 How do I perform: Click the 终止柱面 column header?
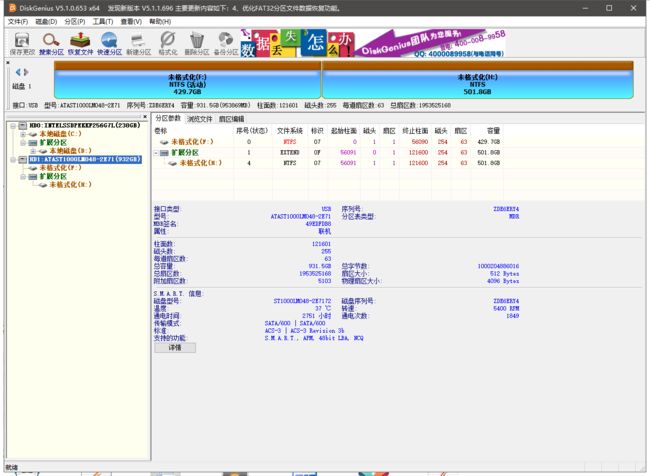[x=415, y=131]
